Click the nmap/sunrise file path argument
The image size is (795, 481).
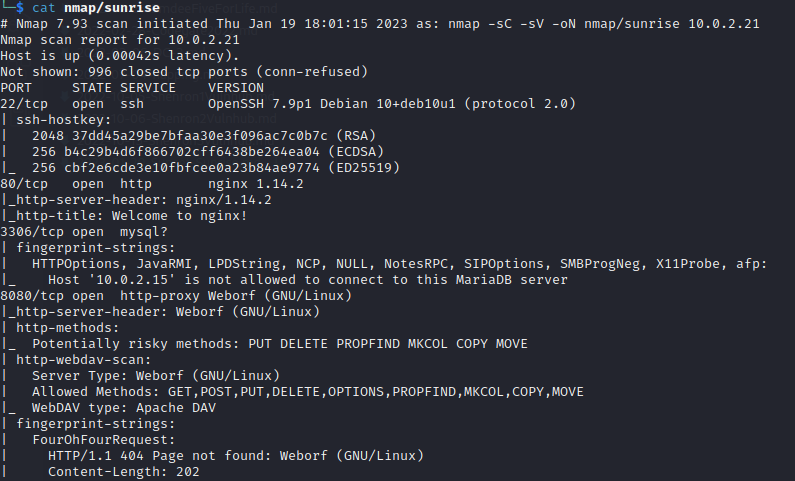[x=112, y=8]
